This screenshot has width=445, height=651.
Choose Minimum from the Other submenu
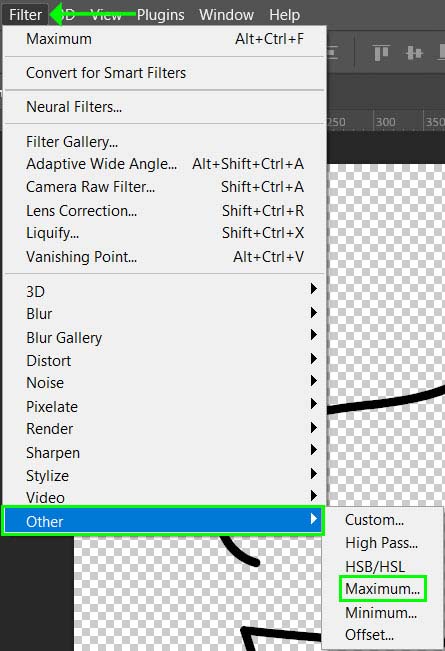381,612
